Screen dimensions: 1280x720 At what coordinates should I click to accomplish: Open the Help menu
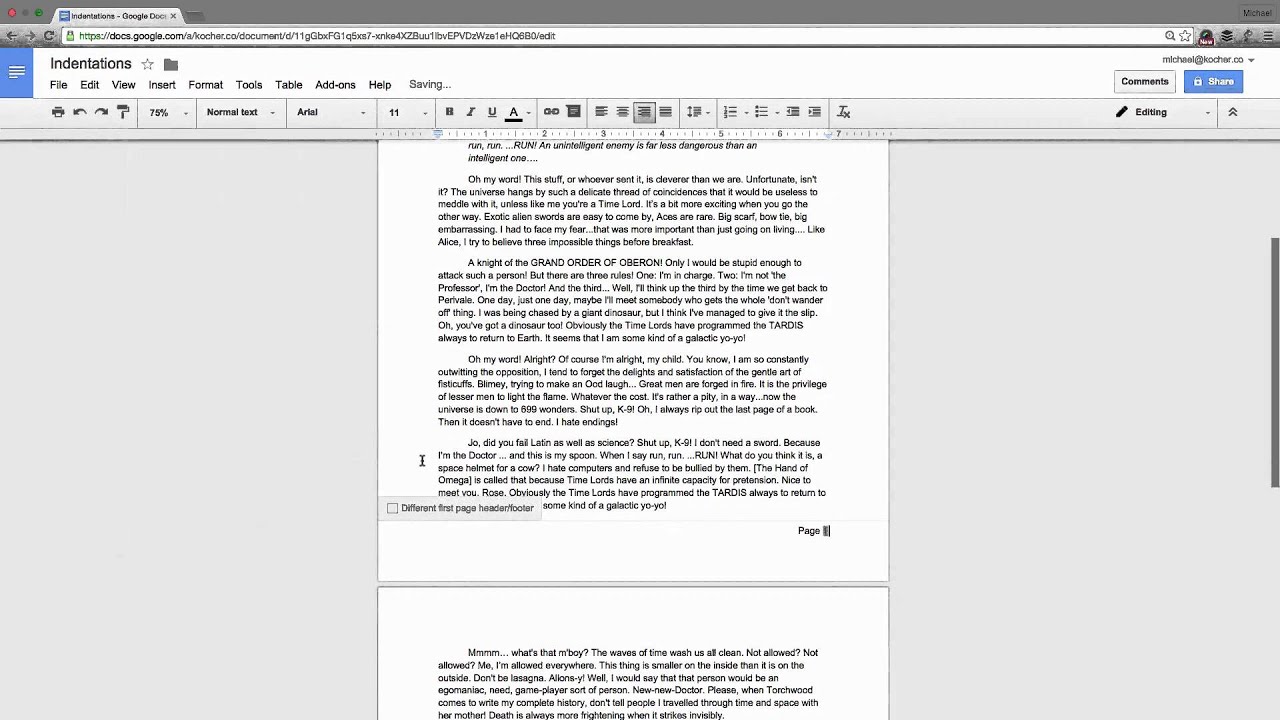click(380, 85)
